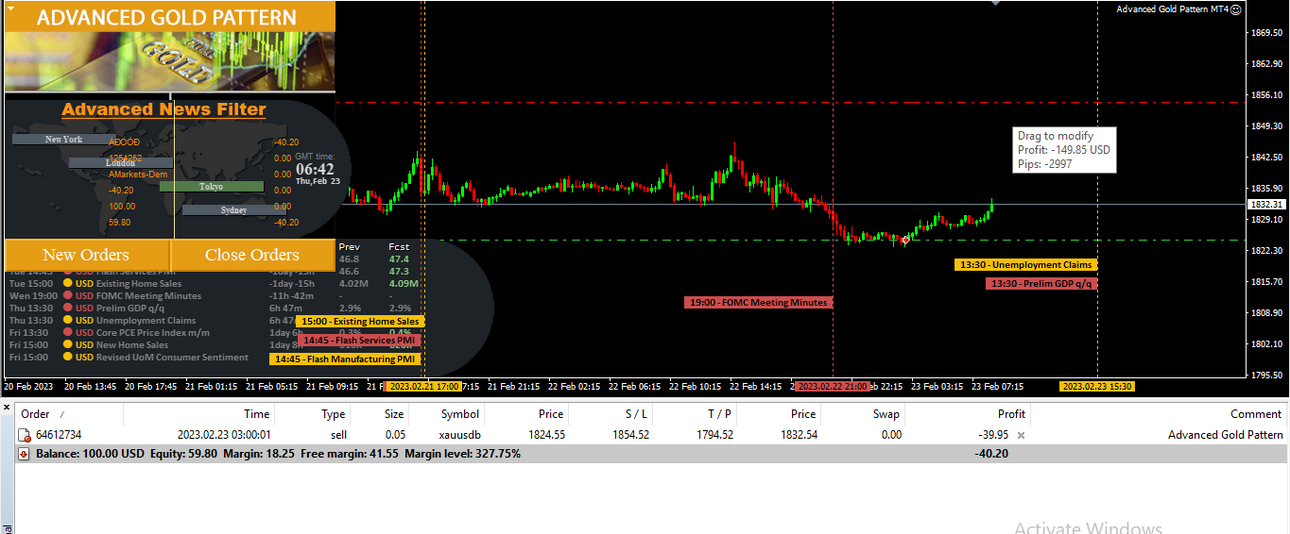
Task: Click the gold bars banner image
Action: click(170, 61)
